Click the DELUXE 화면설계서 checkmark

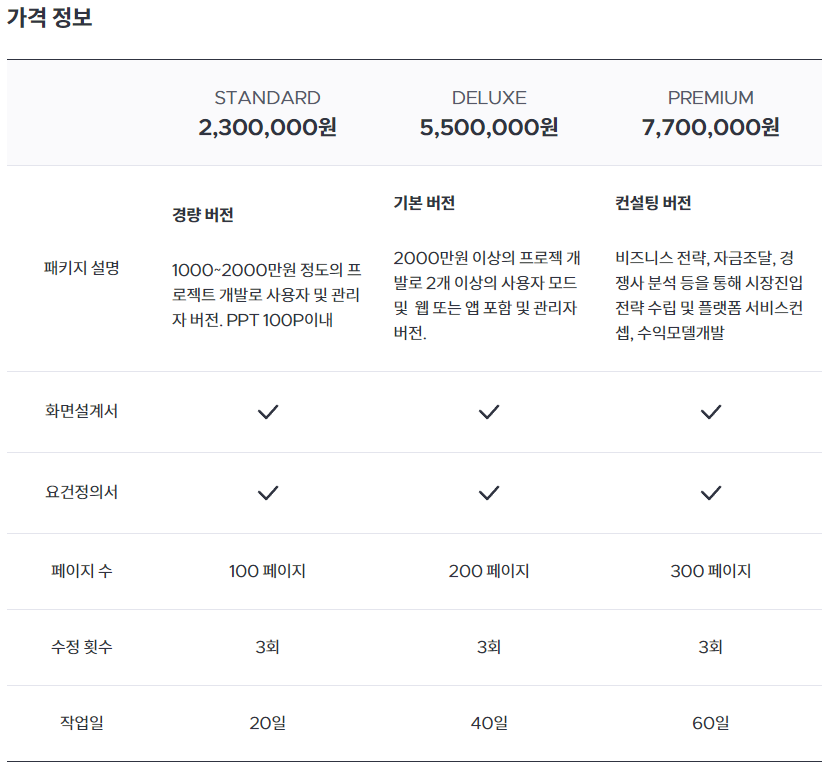tap(489, 412)
